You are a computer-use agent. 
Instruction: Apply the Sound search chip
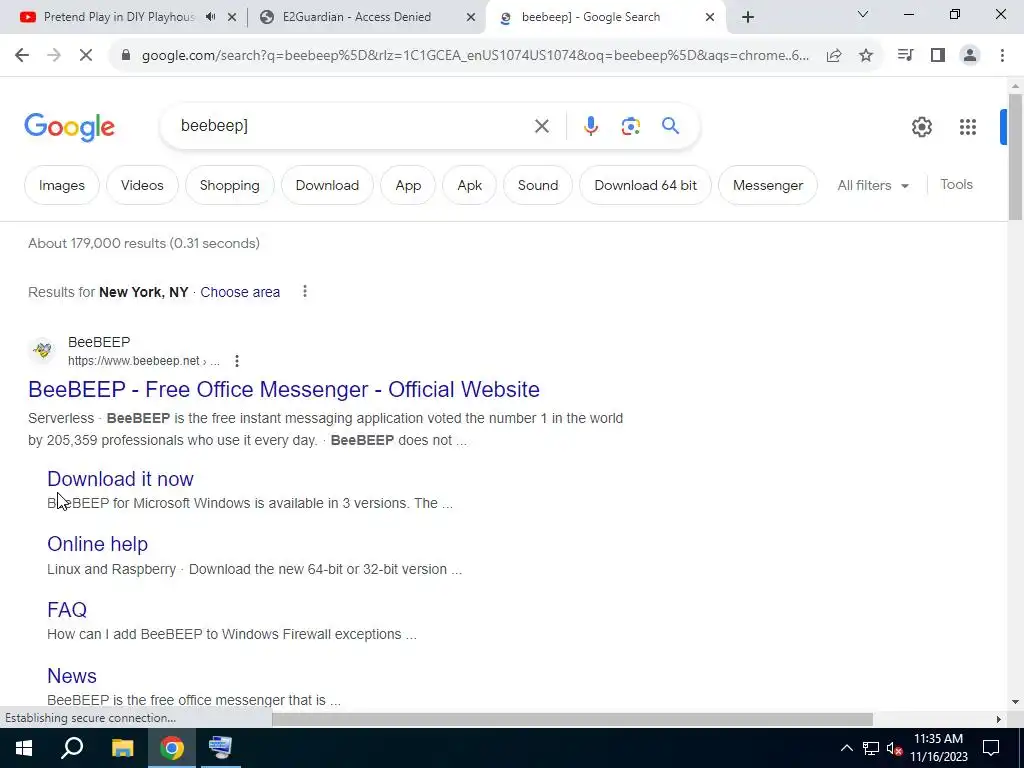[538, 185]
